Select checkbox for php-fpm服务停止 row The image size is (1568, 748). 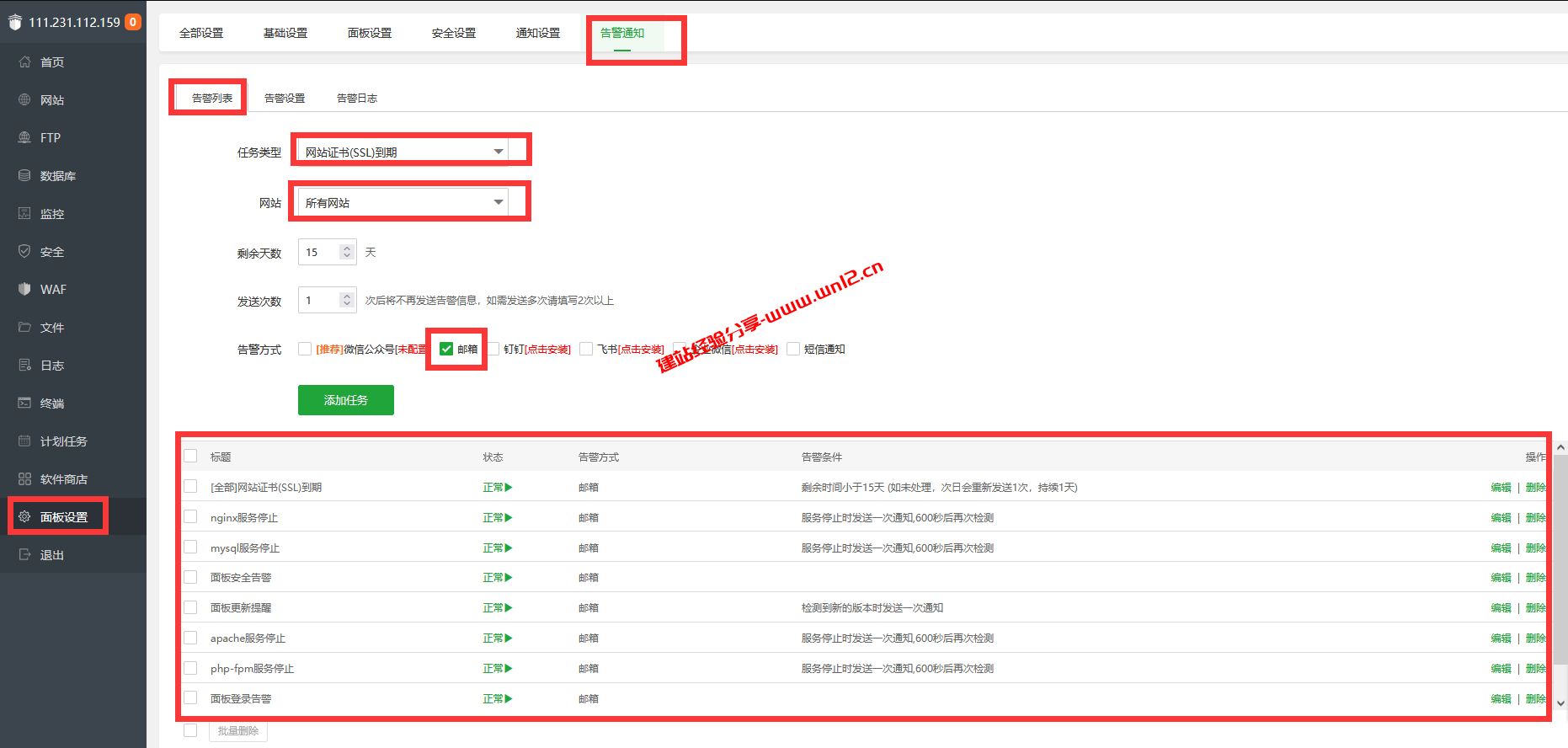(190, 667)
